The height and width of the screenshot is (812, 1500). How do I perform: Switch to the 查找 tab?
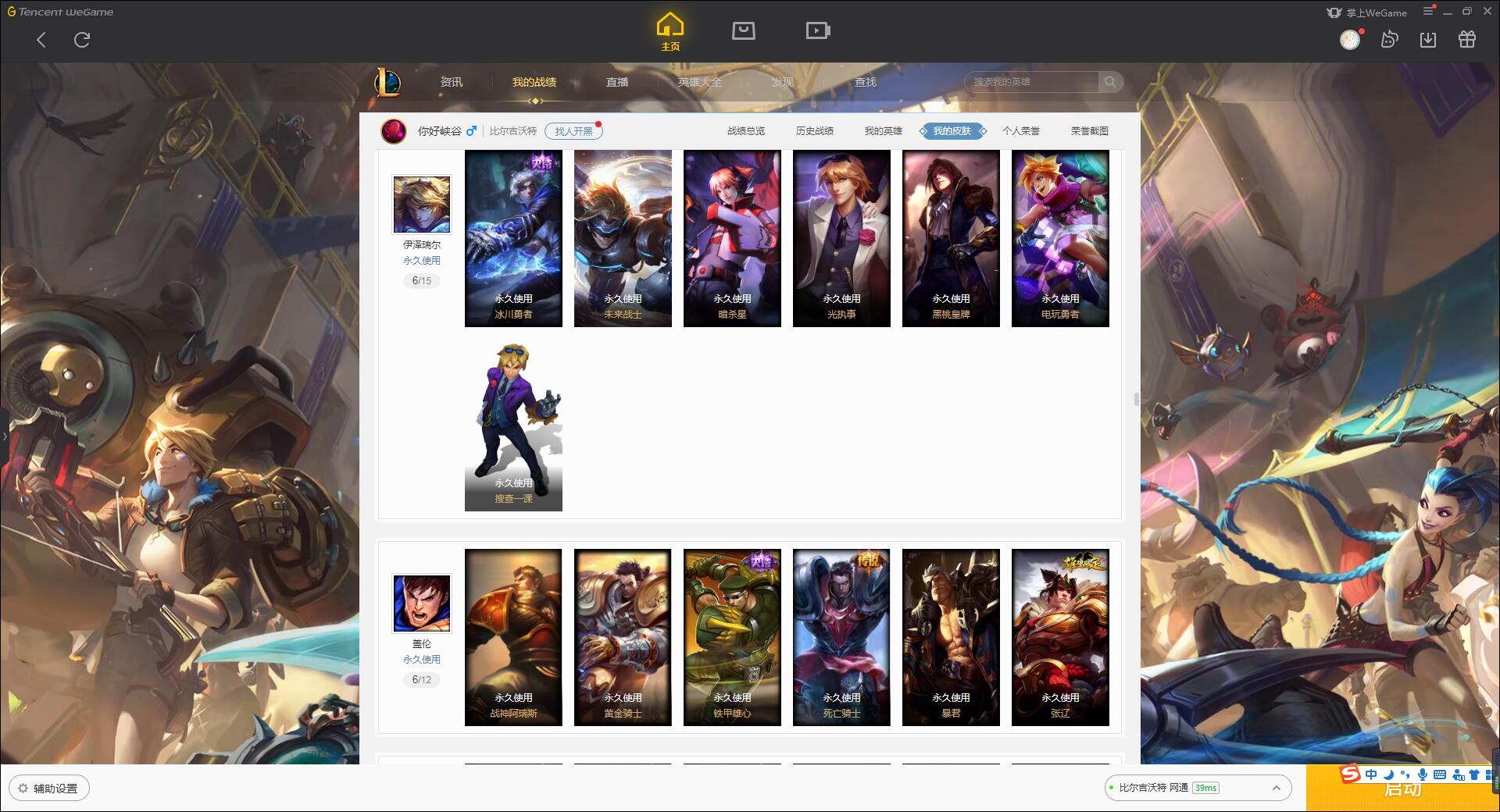(x=866, y=82)
